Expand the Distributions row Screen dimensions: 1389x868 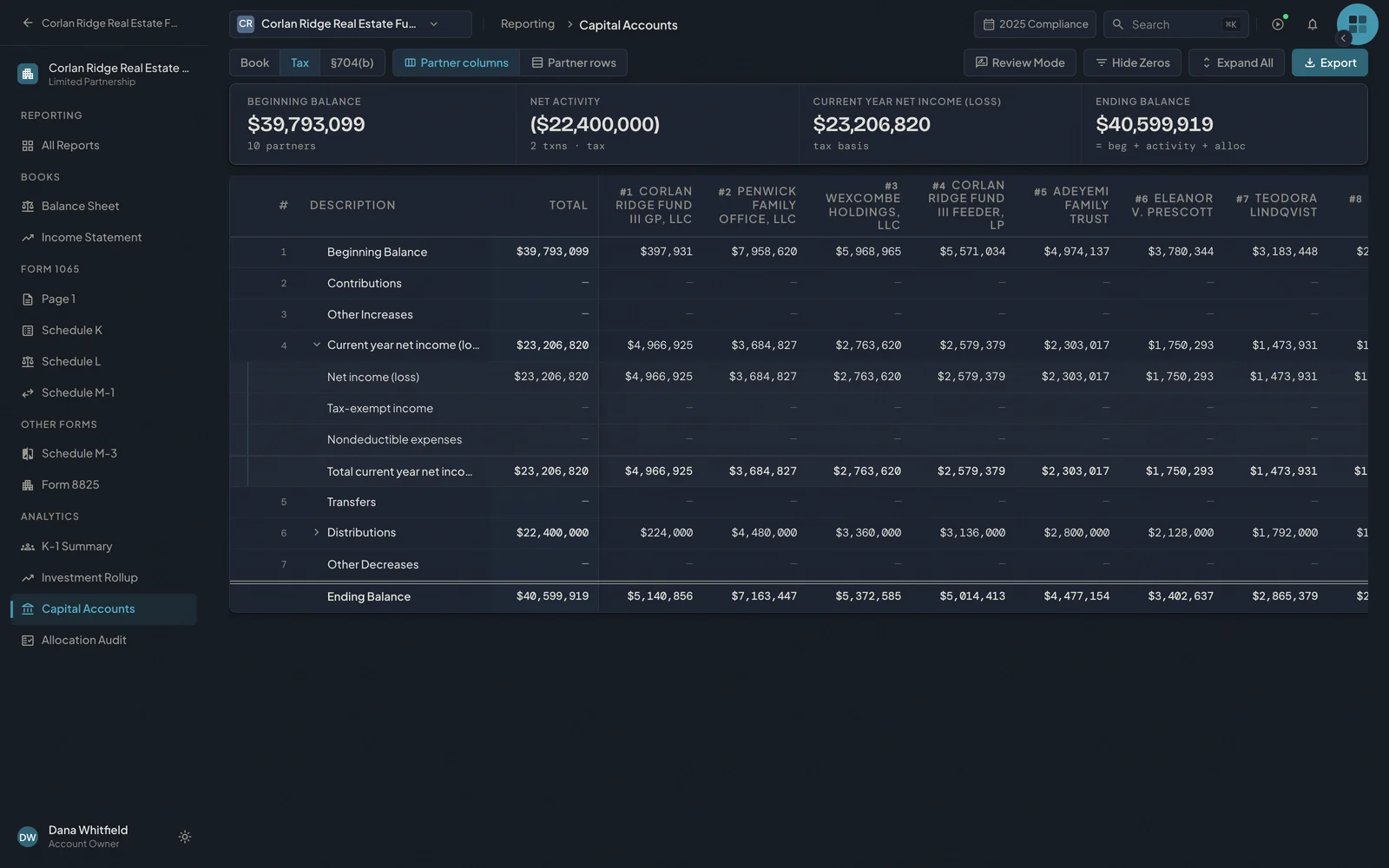pyautogui.click(x=316, y=533)
